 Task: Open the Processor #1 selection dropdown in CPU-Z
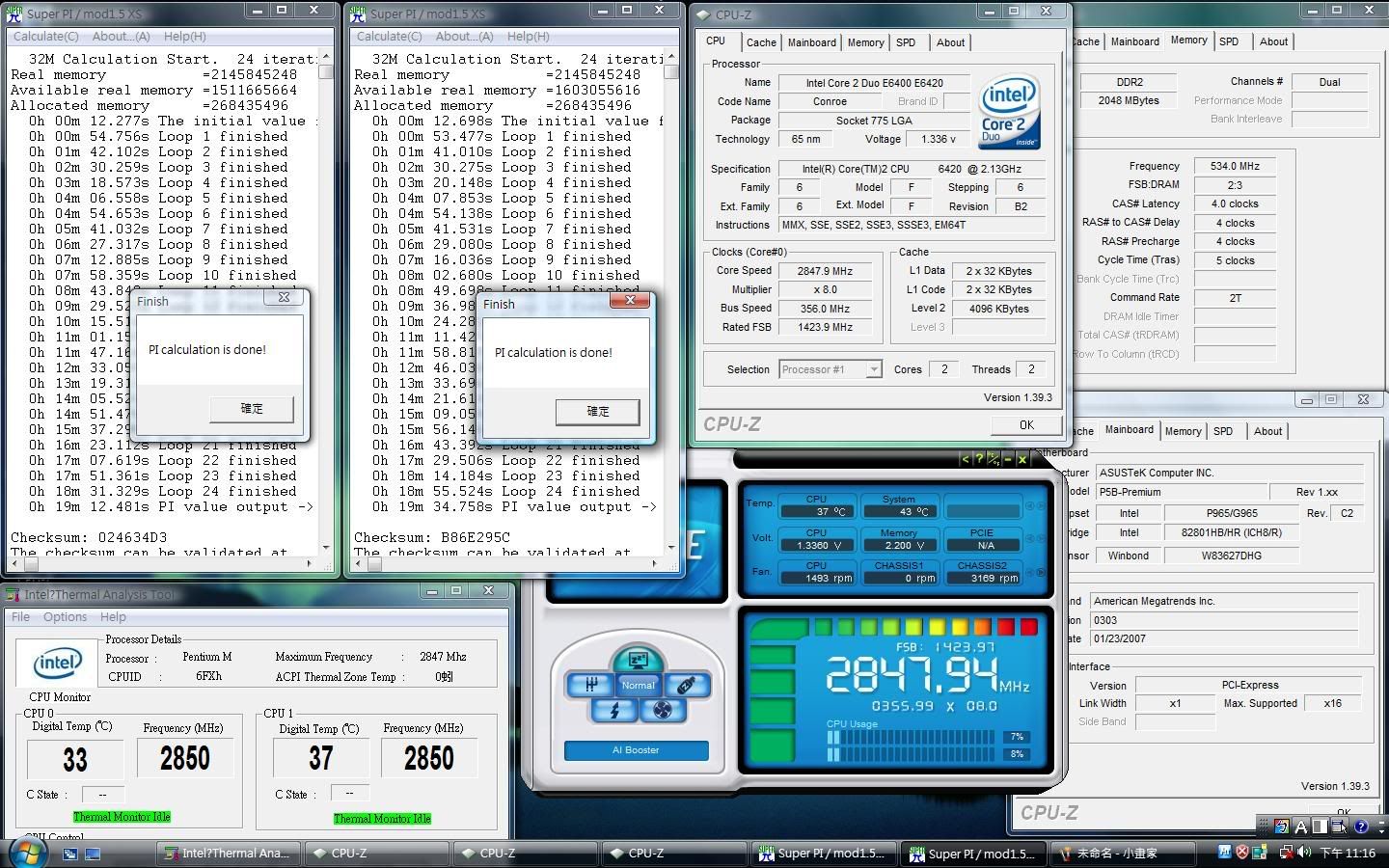(x=831, y=369)
